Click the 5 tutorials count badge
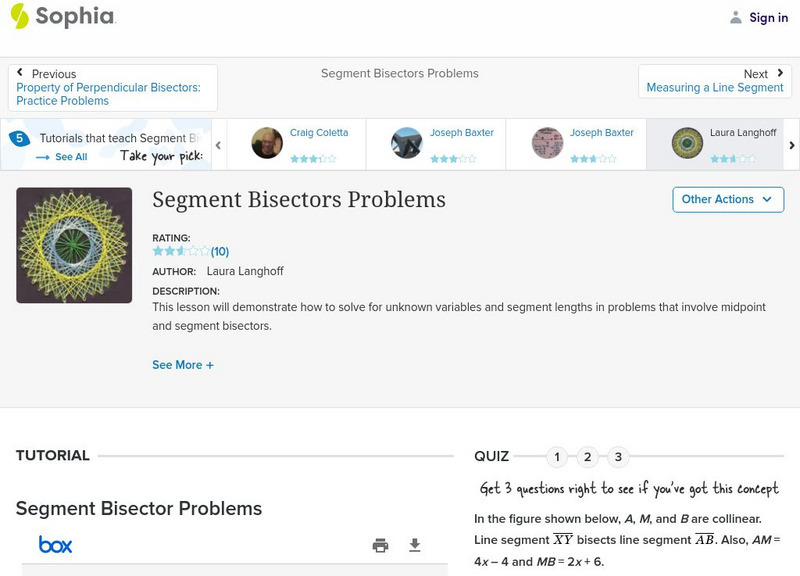 (18, 139)
